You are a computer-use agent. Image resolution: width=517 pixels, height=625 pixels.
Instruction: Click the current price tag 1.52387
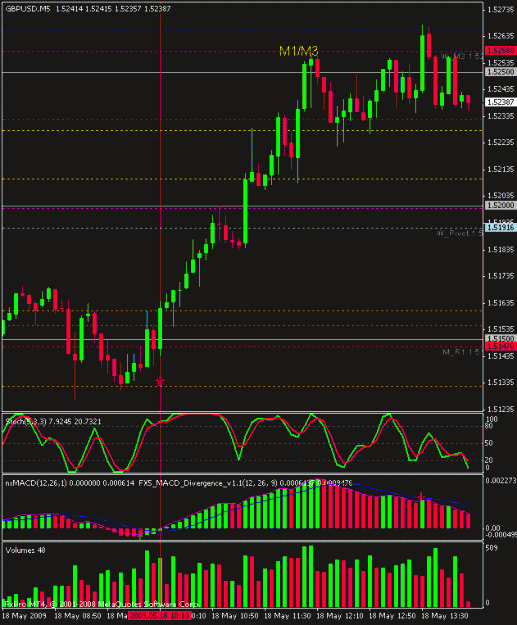[x=500, y=102]
